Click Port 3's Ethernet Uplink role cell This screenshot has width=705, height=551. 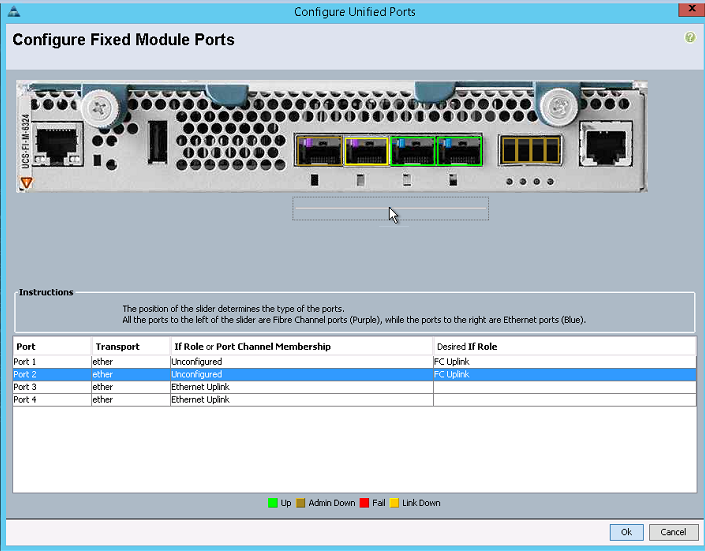[x=302, y=387]
